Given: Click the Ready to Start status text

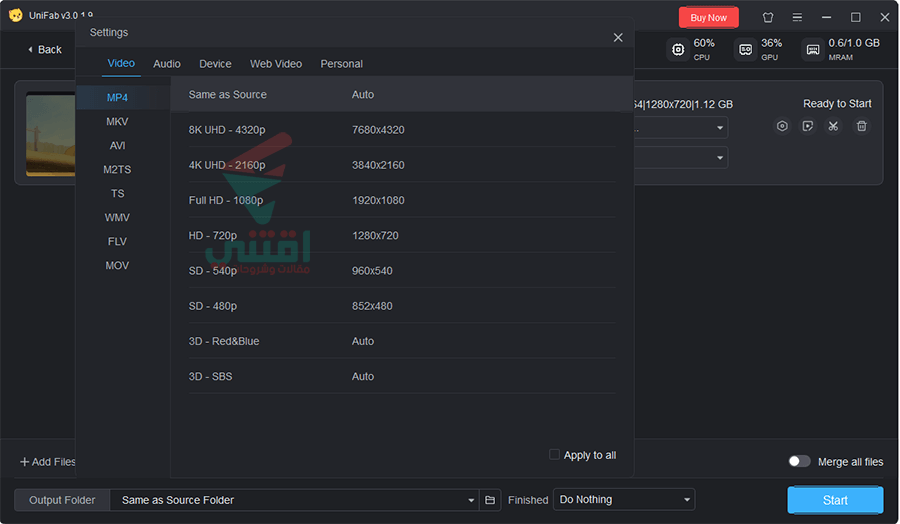Looking at the screenshot, I should click(837, 104).
